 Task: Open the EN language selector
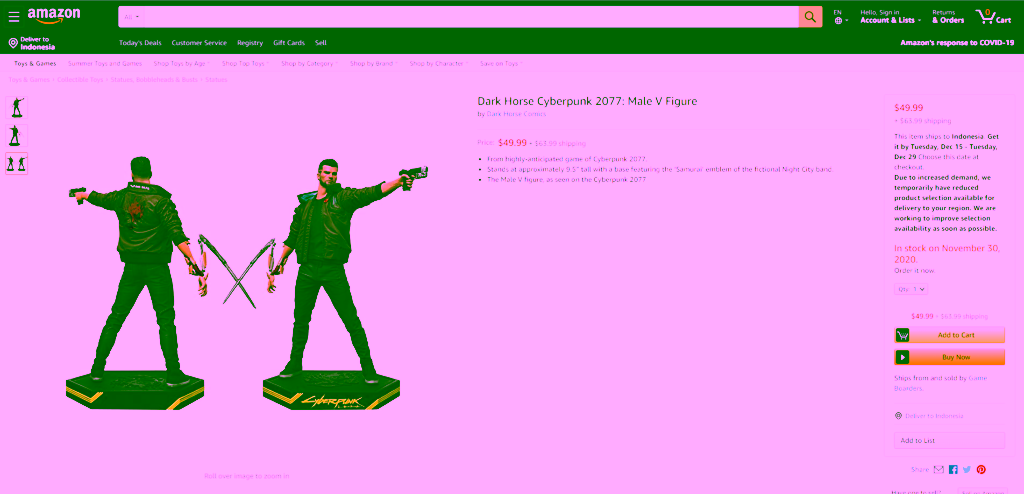[x=839, y=17]
